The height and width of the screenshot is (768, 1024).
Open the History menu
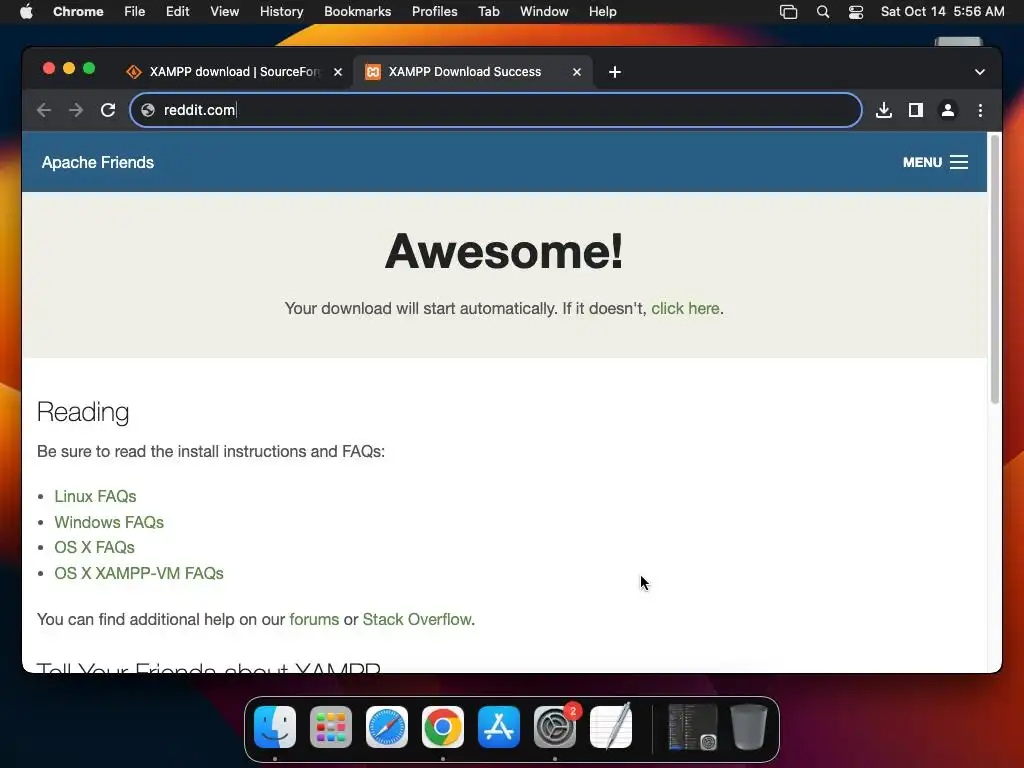coord(281,12)
